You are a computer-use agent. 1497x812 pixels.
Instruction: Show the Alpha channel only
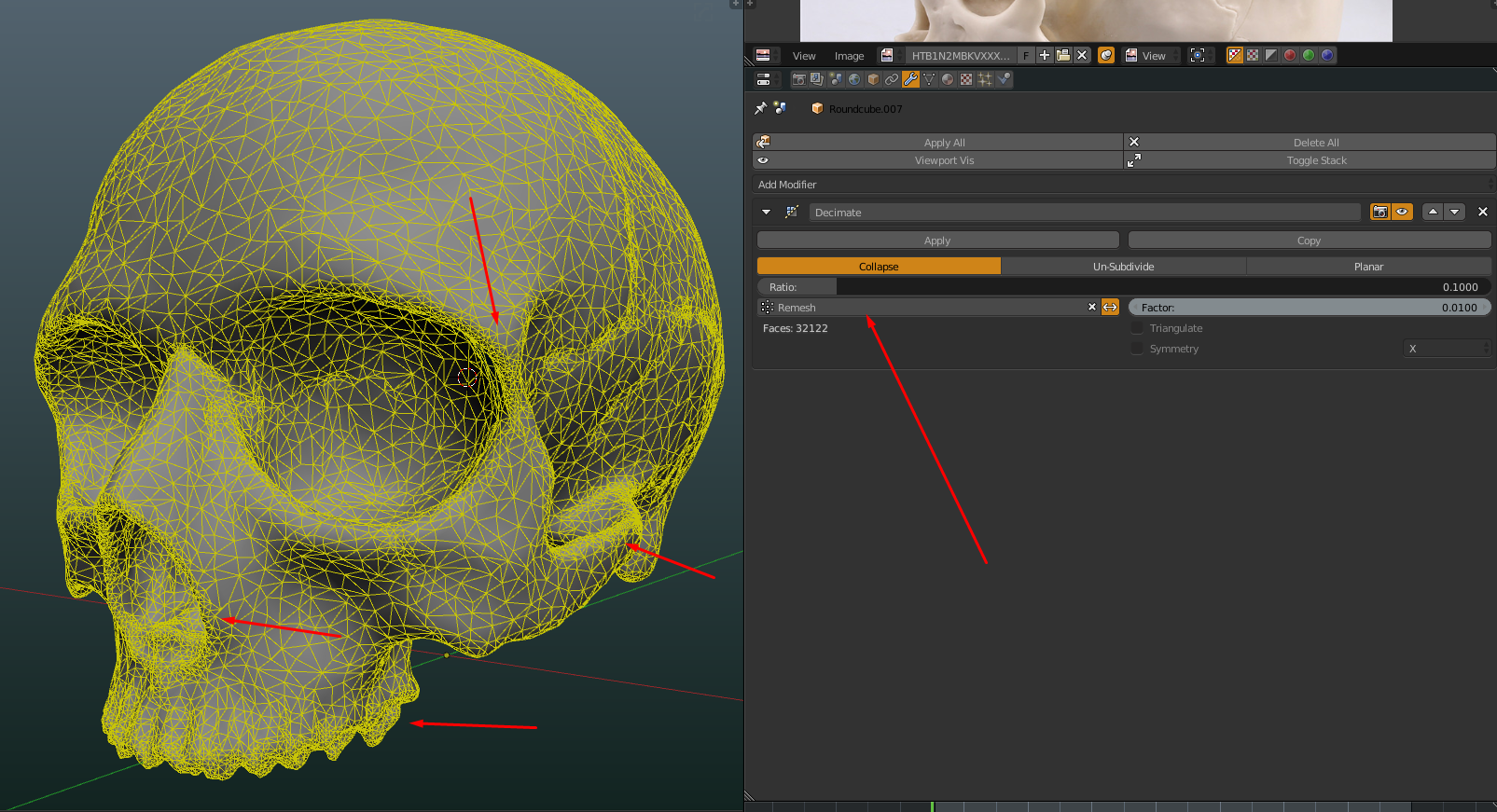pyautogui.click(x=1271, y=55)
